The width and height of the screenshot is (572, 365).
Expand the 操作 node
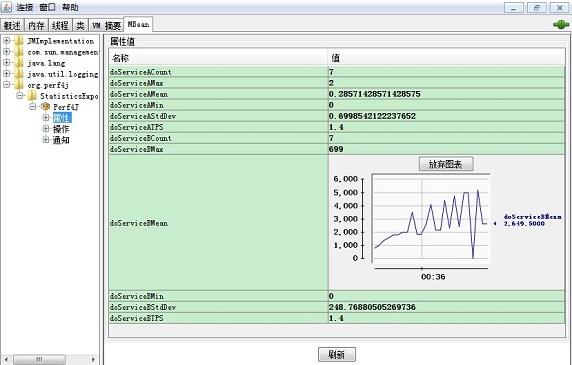[x=46, y=129]
